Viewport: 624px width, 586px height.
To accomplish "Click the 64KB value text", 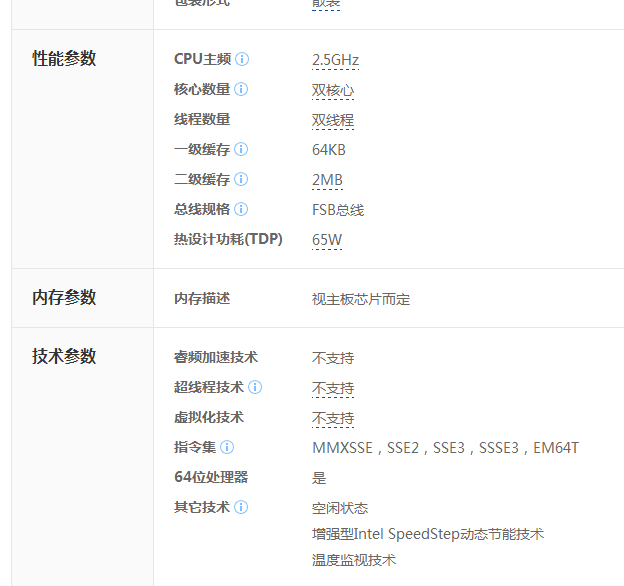I will [329, 150].
